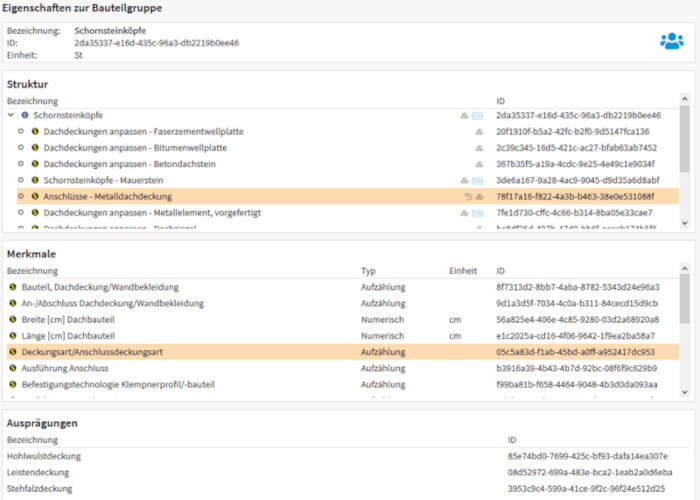Click yellow icon of Metallelement, vorgefertigt row

coord(35,212)
